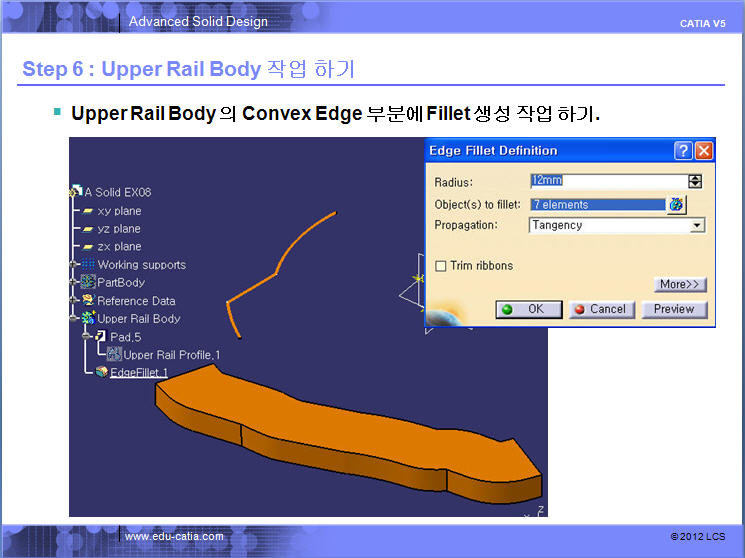The image size is (745, 558).
Task: Click the Working supports grid icon
Action: (x=88, y=265)
